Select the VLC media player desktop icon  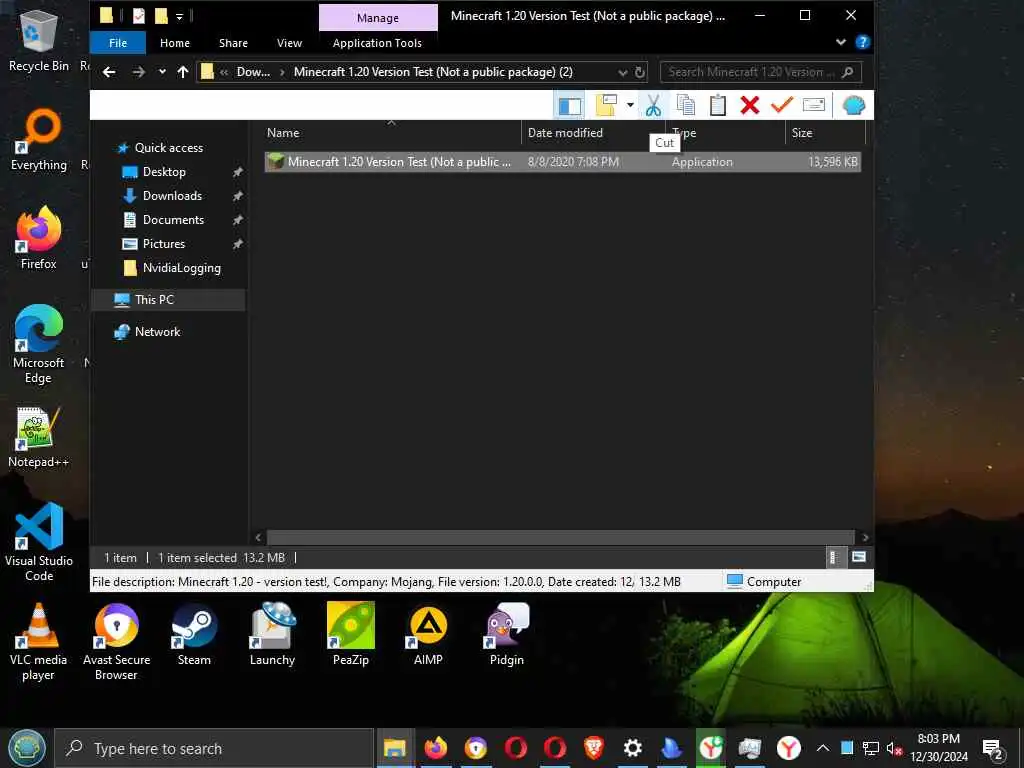[39, 641]
